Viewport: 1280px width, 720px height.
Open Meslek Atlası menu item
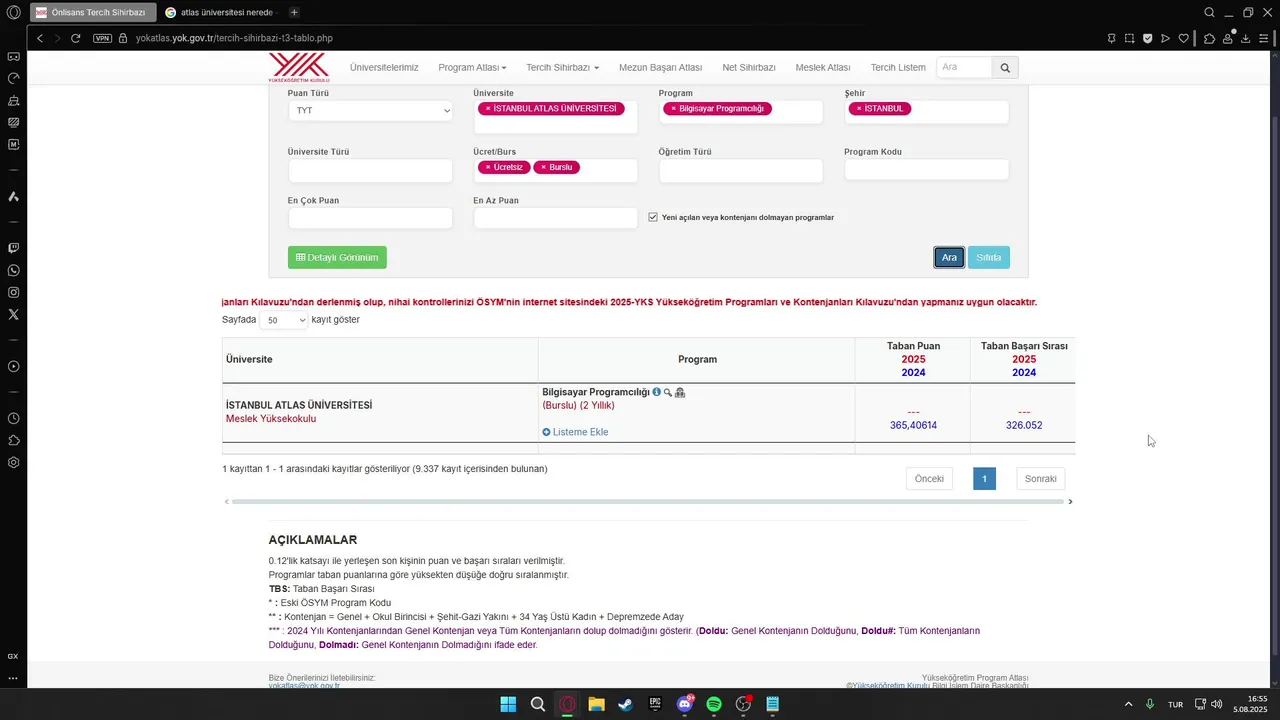823,67
